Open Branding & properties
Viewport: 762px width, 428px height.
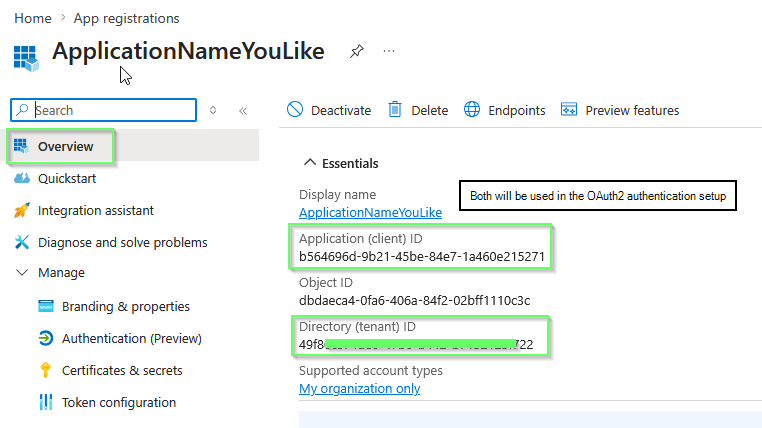[x=126, y=307]
